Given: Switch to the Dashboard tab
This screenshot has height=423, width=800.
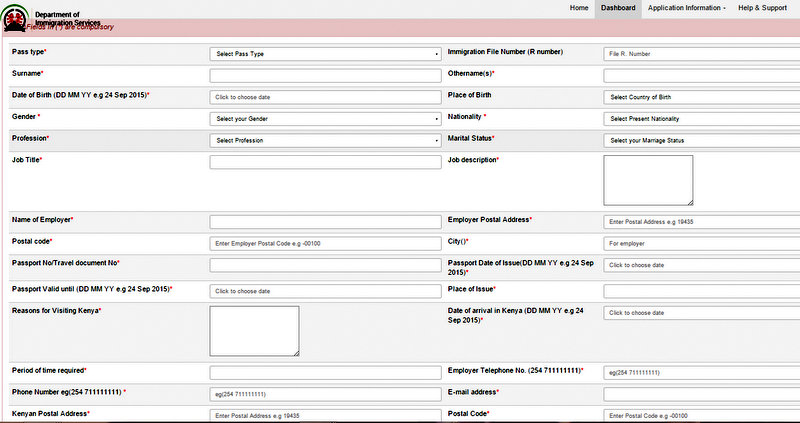Looking at the screenshot, I should point(618,8).
